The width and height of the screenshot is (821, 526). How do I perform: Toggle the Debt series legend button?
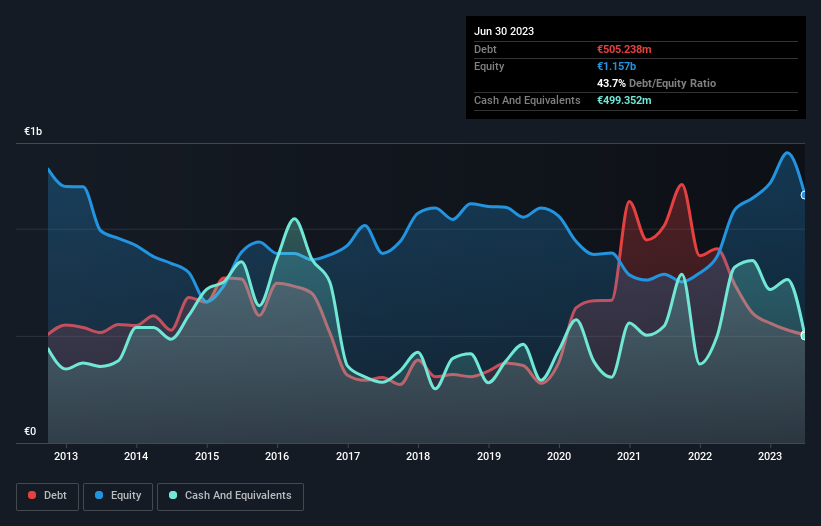pyautogui.click(x=48, y=496)
